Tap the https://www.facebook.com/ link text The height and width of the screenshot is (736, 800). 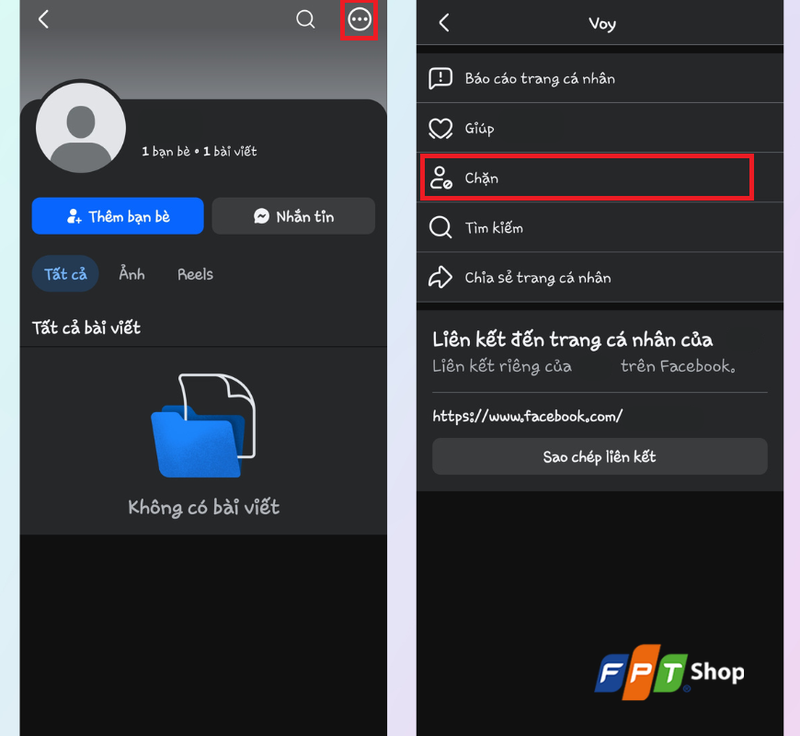coord(528,416)
